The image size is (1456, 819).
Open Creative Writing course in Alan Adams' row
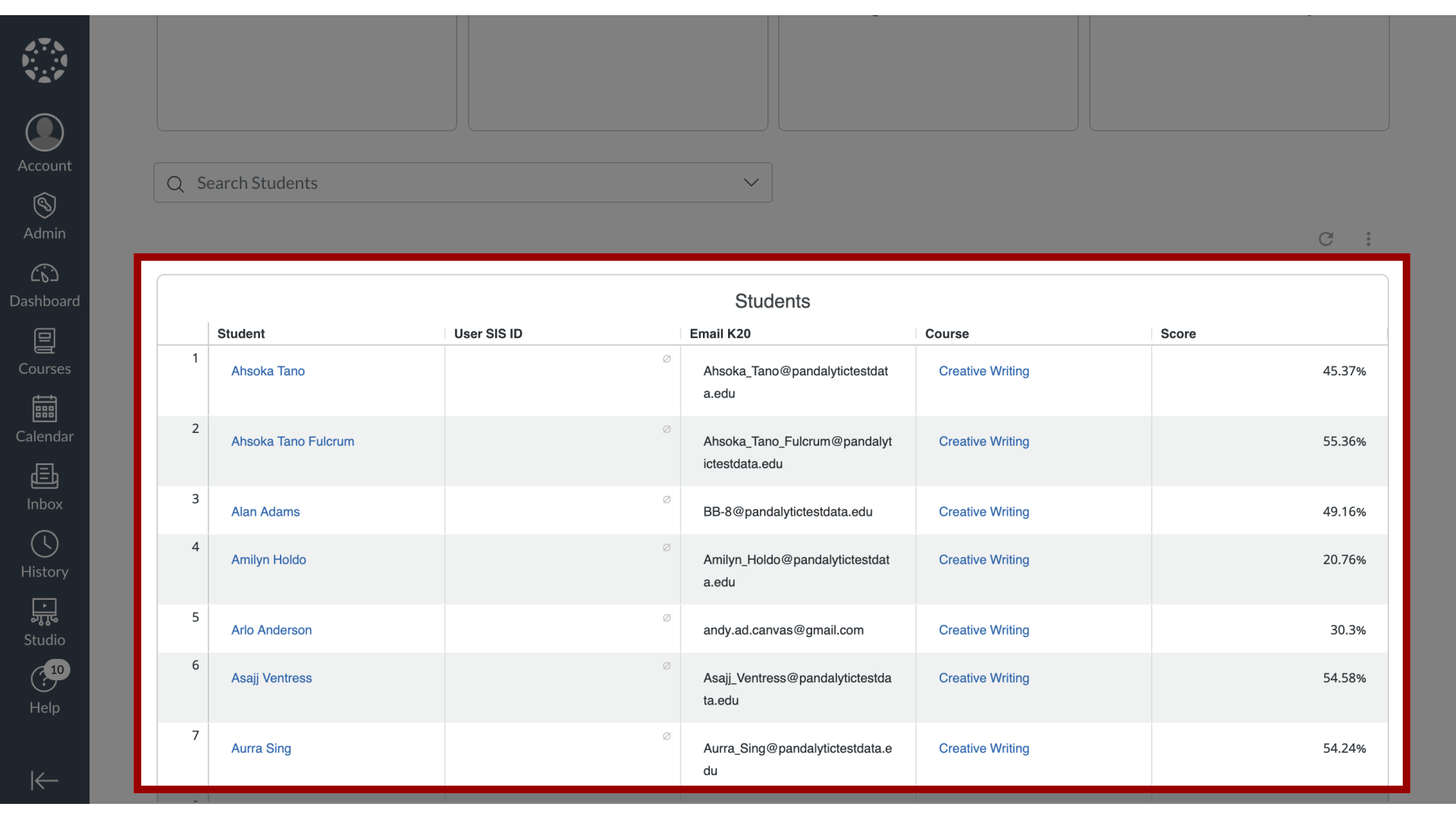984,512
